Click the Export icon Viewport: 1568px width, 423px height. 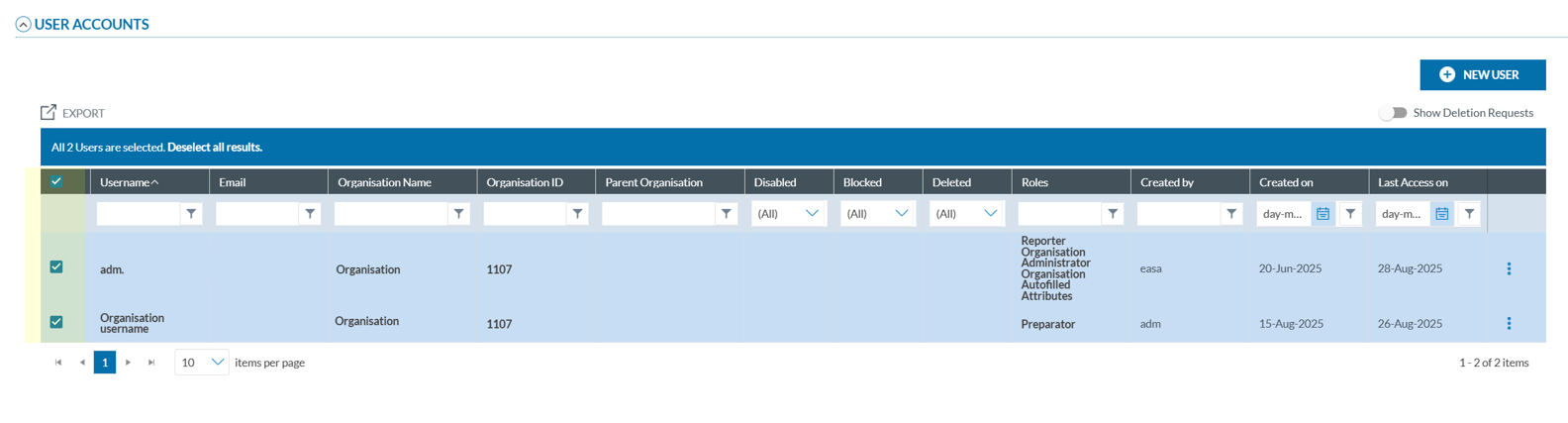click(49, 113)
